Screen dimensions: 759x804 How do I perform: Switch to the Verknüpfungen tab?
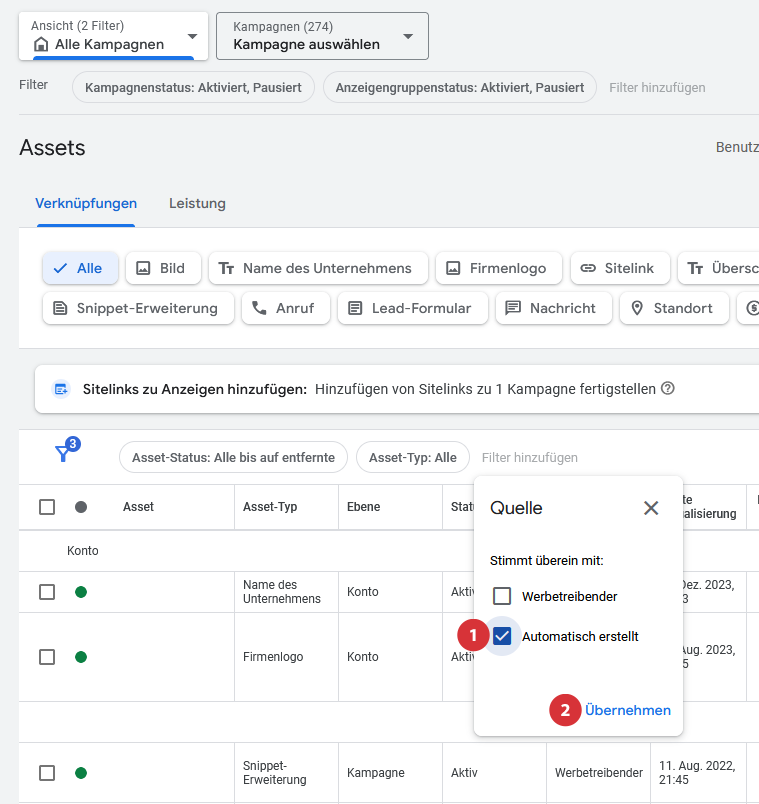[x=86, y=204]
